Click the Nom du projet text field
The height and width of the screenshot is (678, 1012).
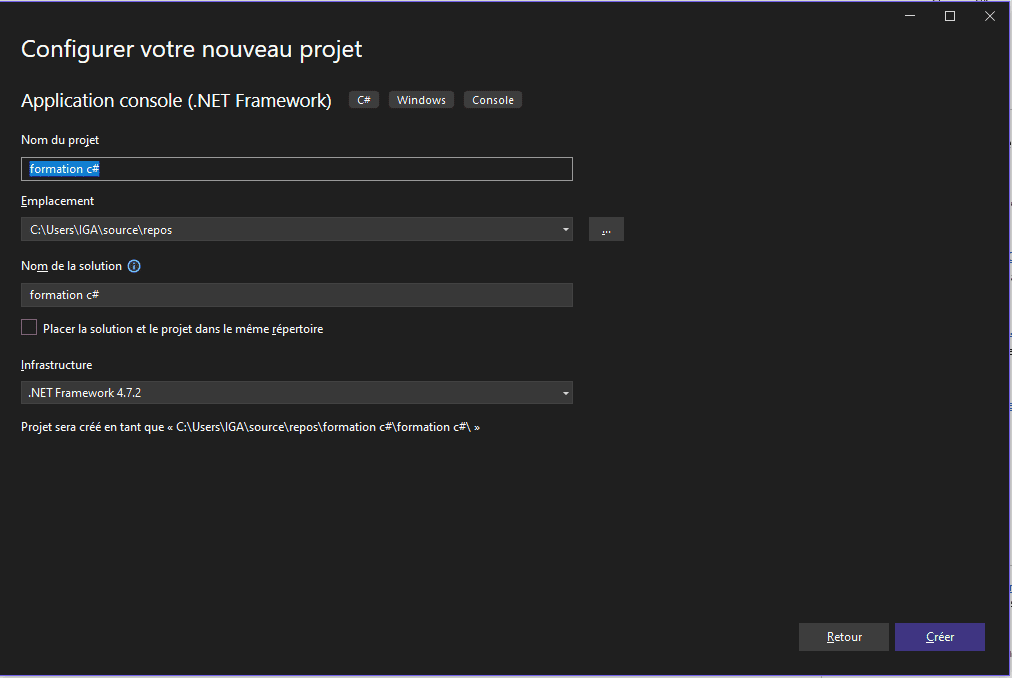point(296,169)
